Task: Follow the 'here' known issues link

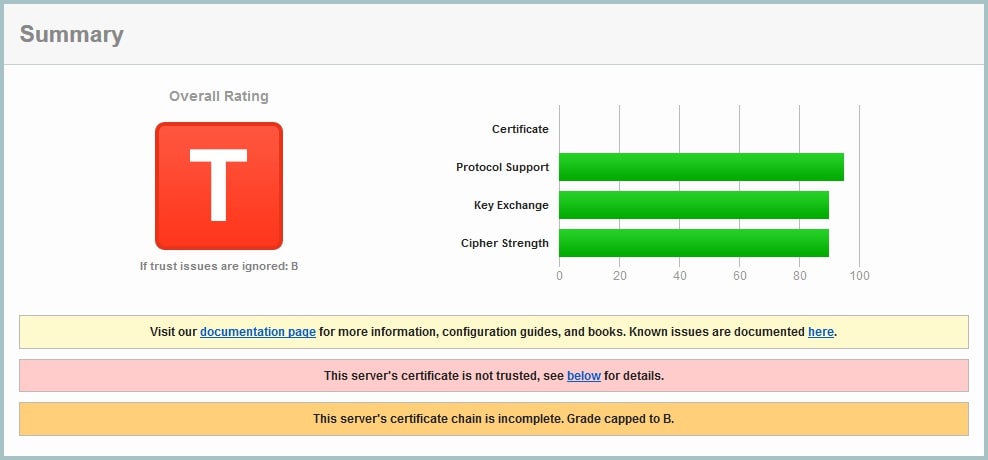Action: click(x=820, y=332)
